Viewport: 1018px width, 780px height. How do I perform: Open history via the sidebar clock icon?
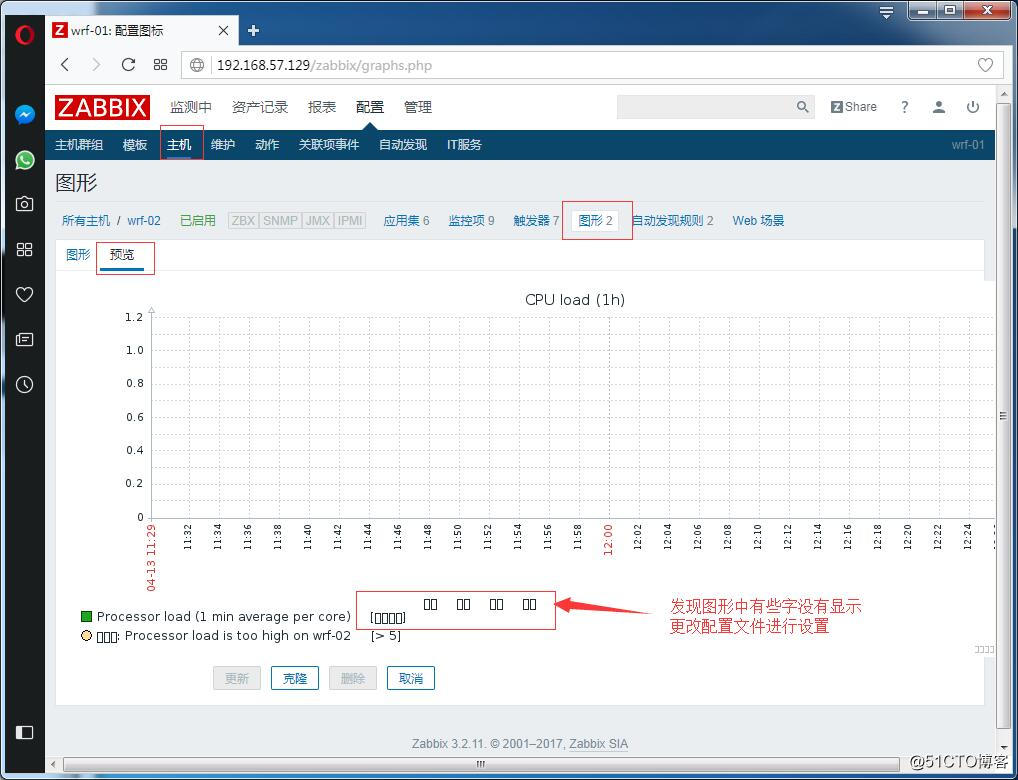24,384
